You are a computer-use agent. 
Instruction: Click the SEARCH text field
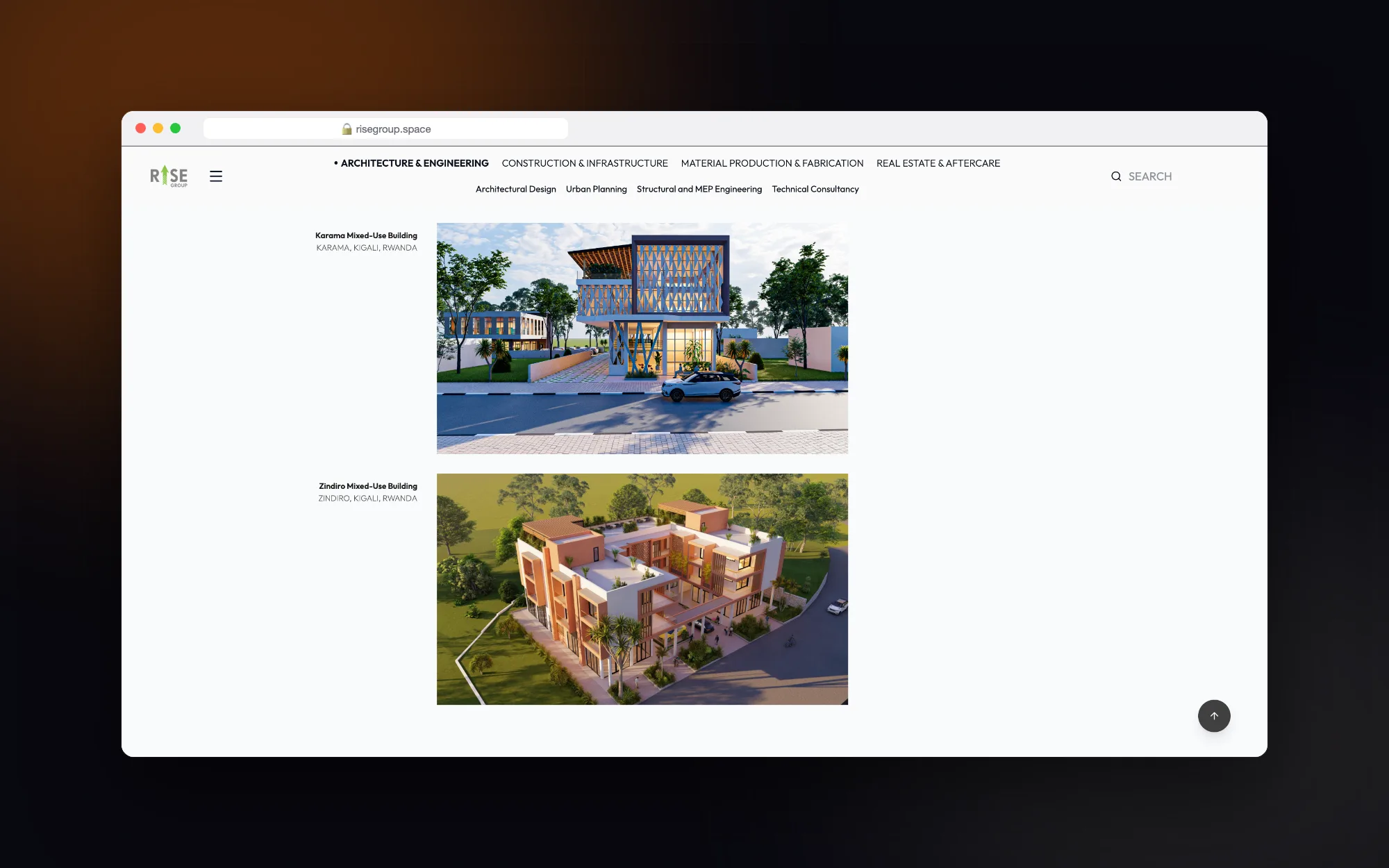point(1150,176)
